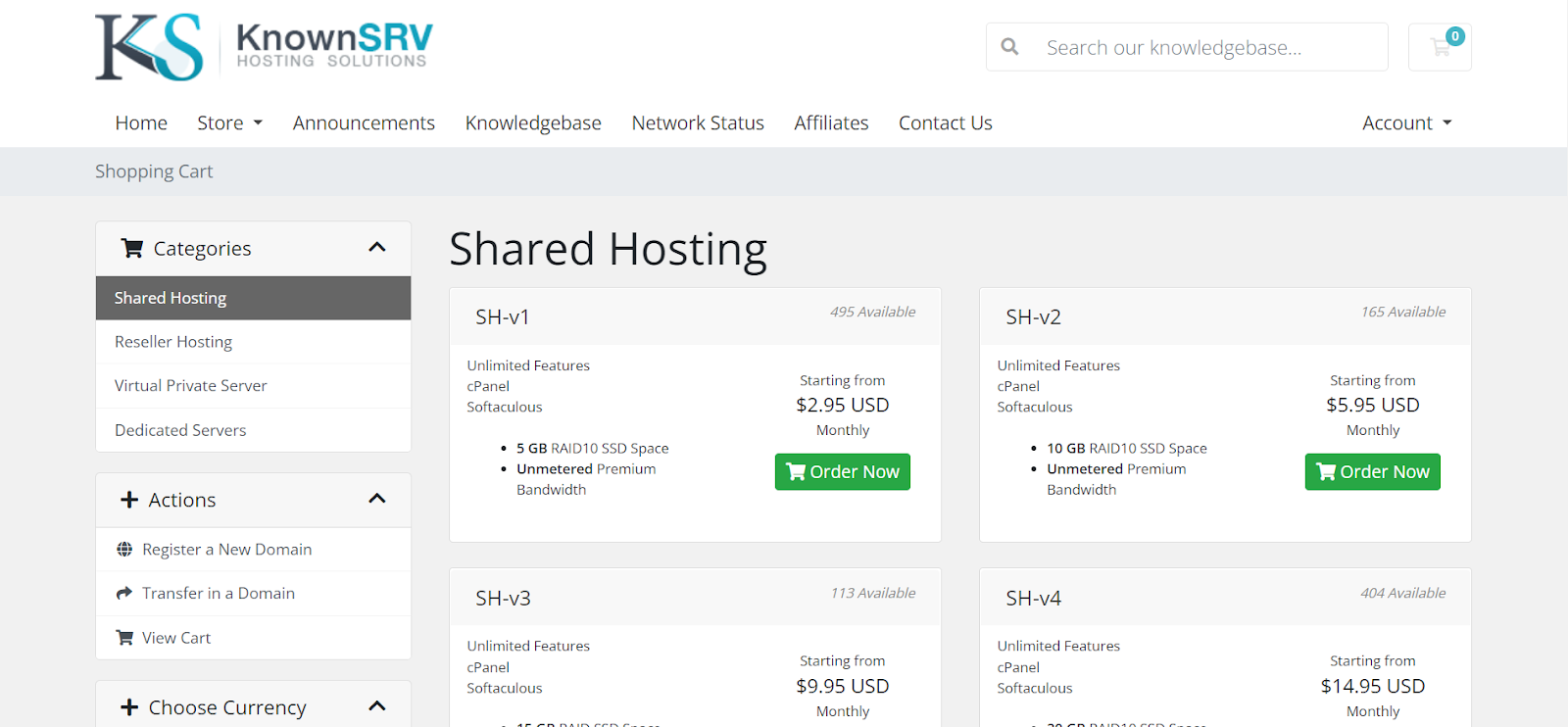Click the '495 Available' text
Image resolution: width=1568 pixels, height=727 pixels.
click(873, 312)
